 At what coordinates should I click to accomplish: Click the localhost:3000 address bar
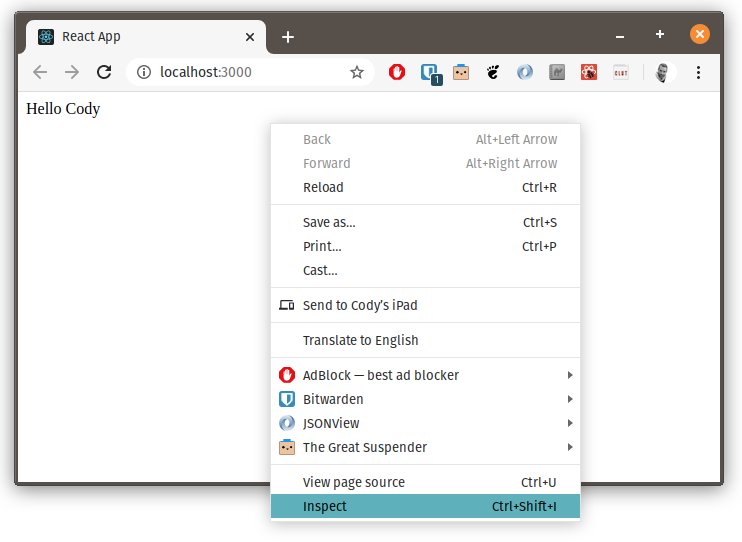pos(250,72)
